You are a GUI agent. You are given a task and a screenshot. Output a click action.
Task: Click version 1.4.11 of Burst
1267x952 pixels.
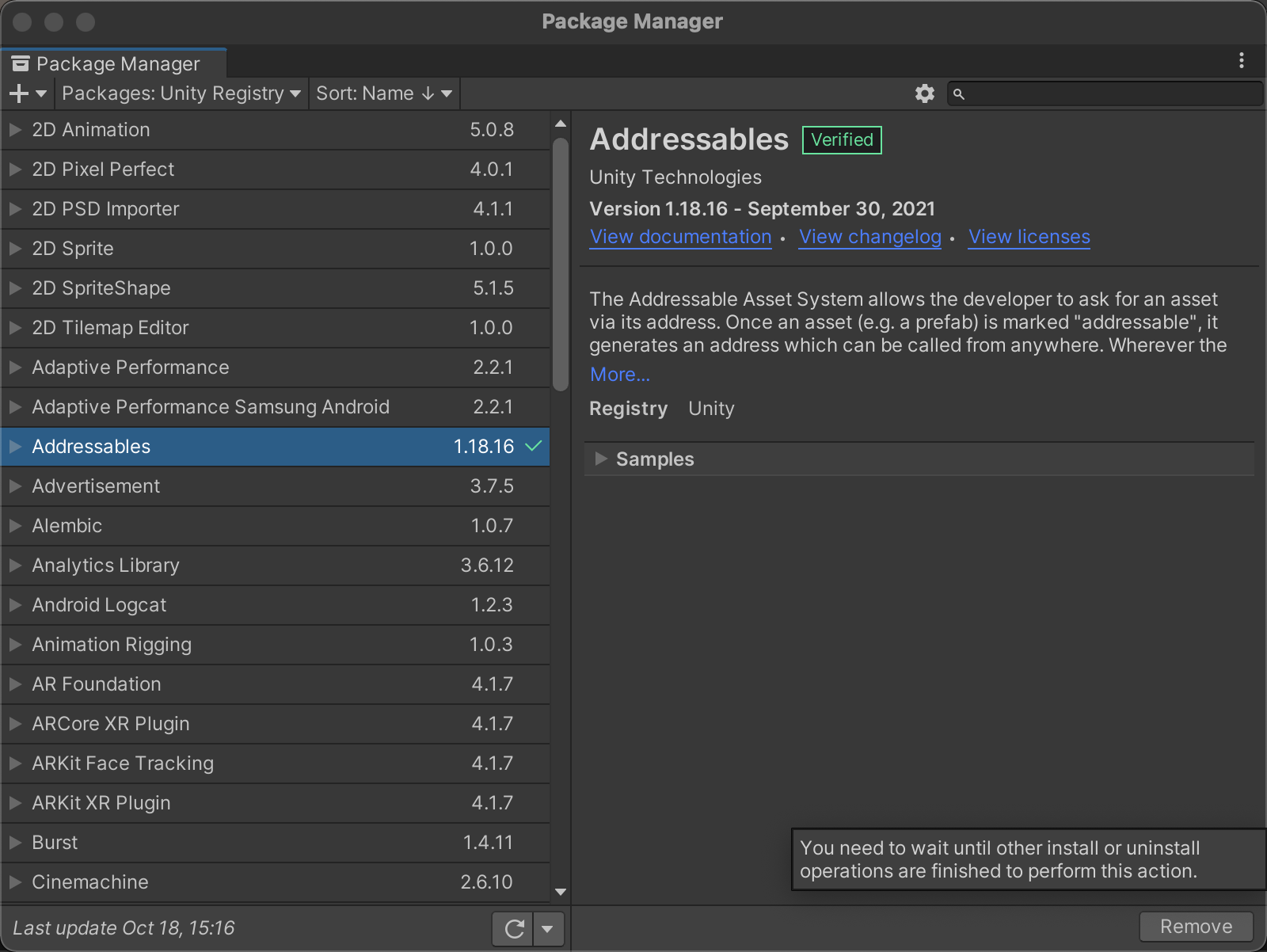pos(488,843)
